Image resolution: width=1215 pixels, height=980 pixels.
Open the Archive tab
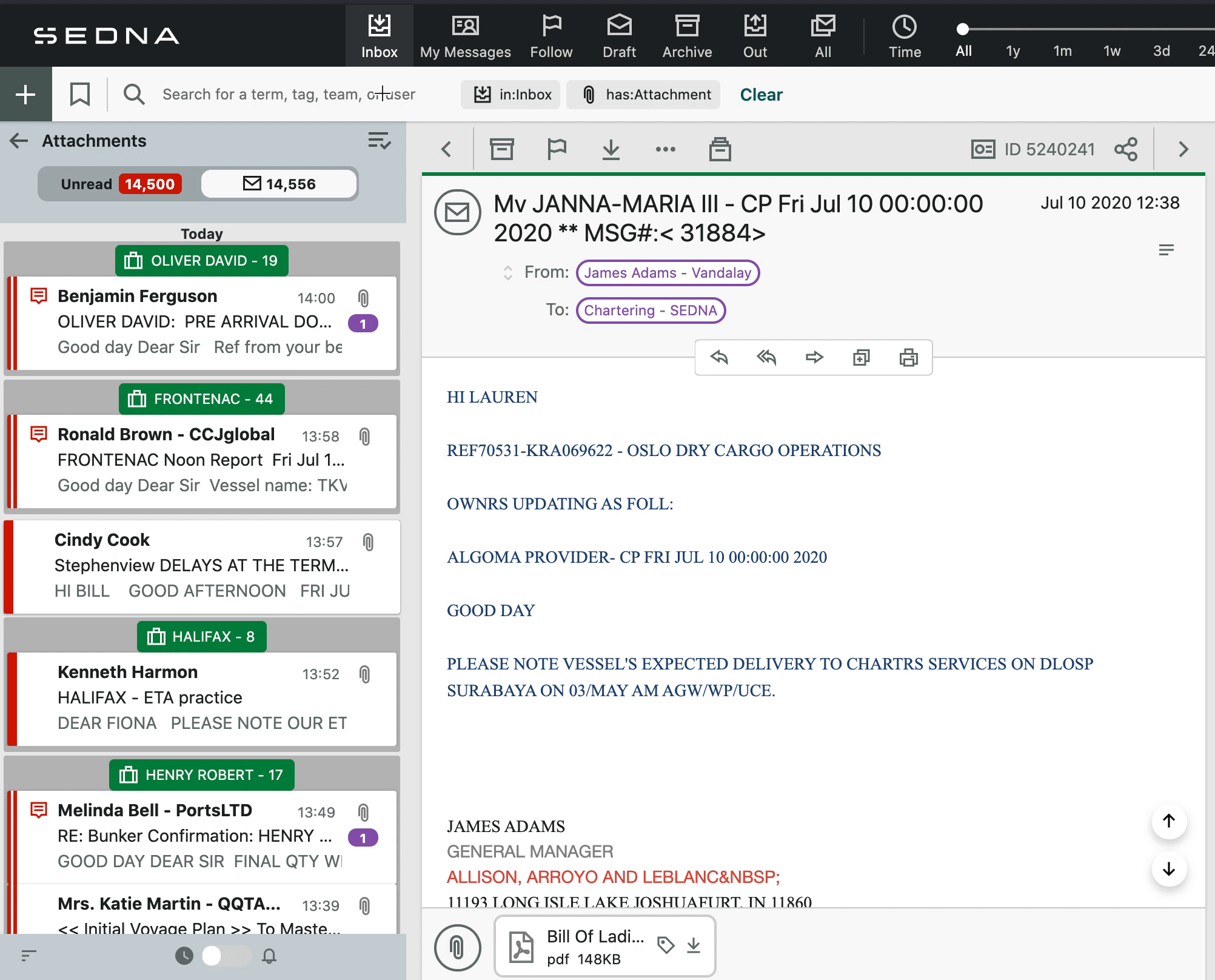687,36
